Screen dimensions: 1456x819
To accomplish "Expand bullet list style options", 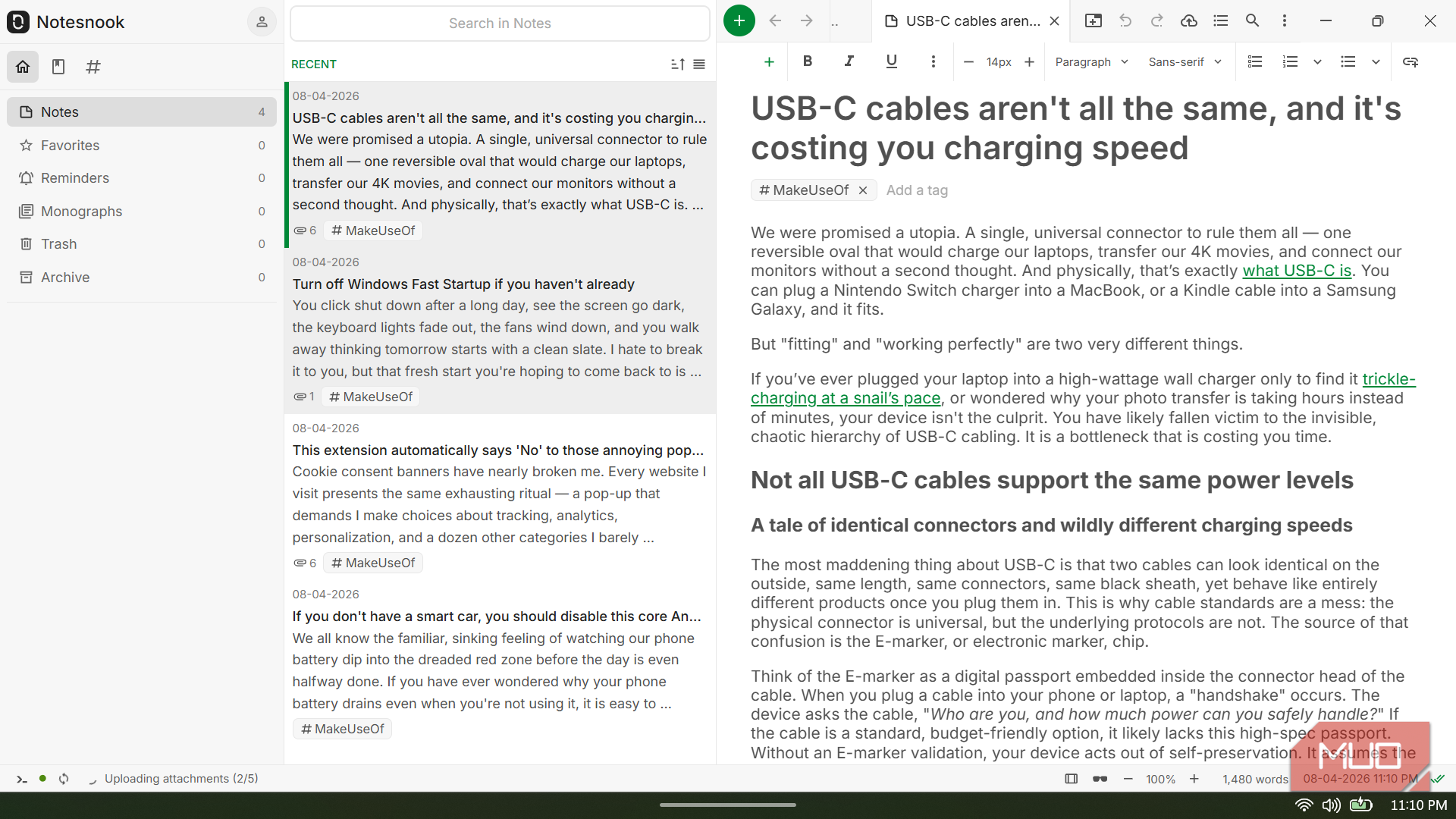I will click(1376, 61).
